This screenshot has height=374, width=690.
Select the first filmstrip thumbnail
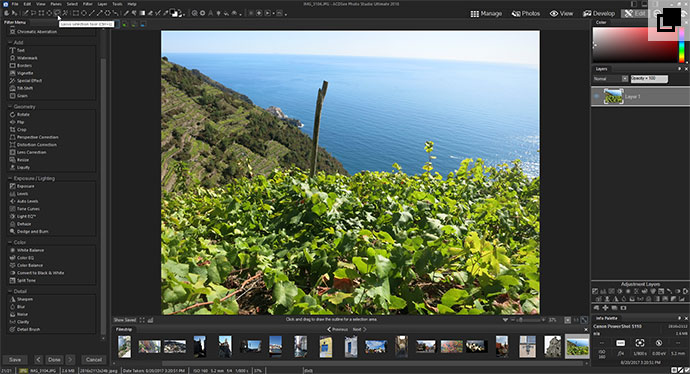coord(125,347)
